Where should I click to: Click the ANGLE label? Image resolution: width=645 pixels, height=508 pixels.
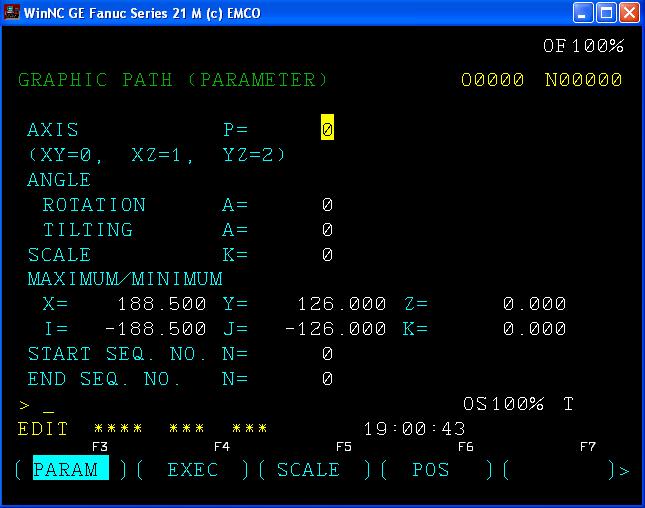(59, 180)
